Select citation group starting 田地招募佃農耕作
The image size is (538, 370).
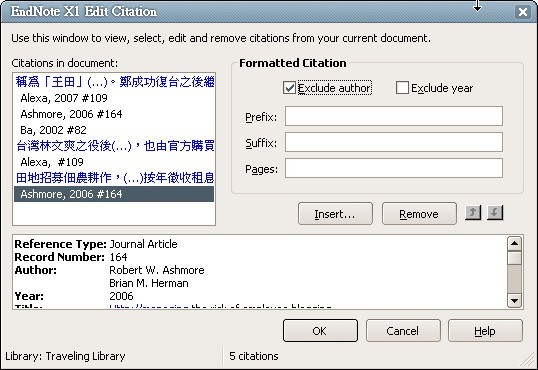point(115,178)
